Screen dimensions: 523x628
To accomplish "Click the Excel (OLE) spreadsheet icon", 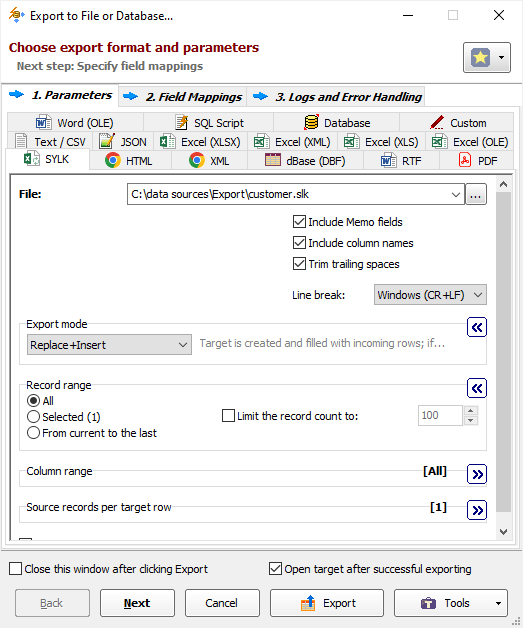I will click(x=439, y=141).
